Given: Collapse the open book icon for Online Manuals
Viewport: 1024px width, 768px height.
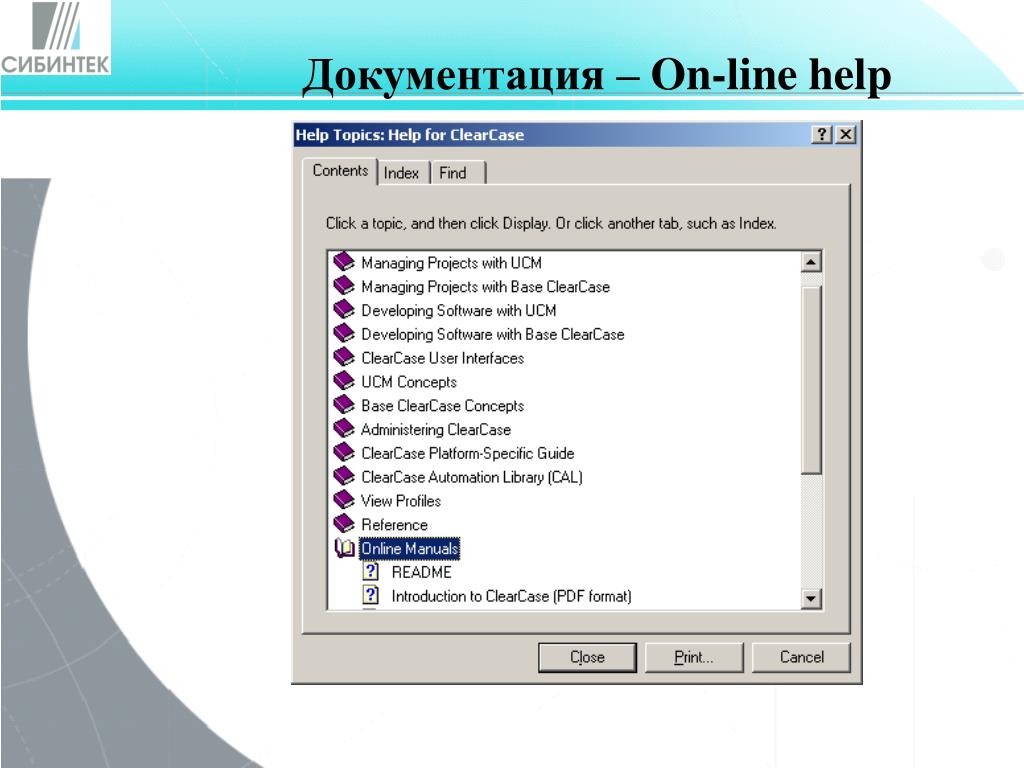Looking at the screenshot, I should pyautogui.click(x=345, y=548).
